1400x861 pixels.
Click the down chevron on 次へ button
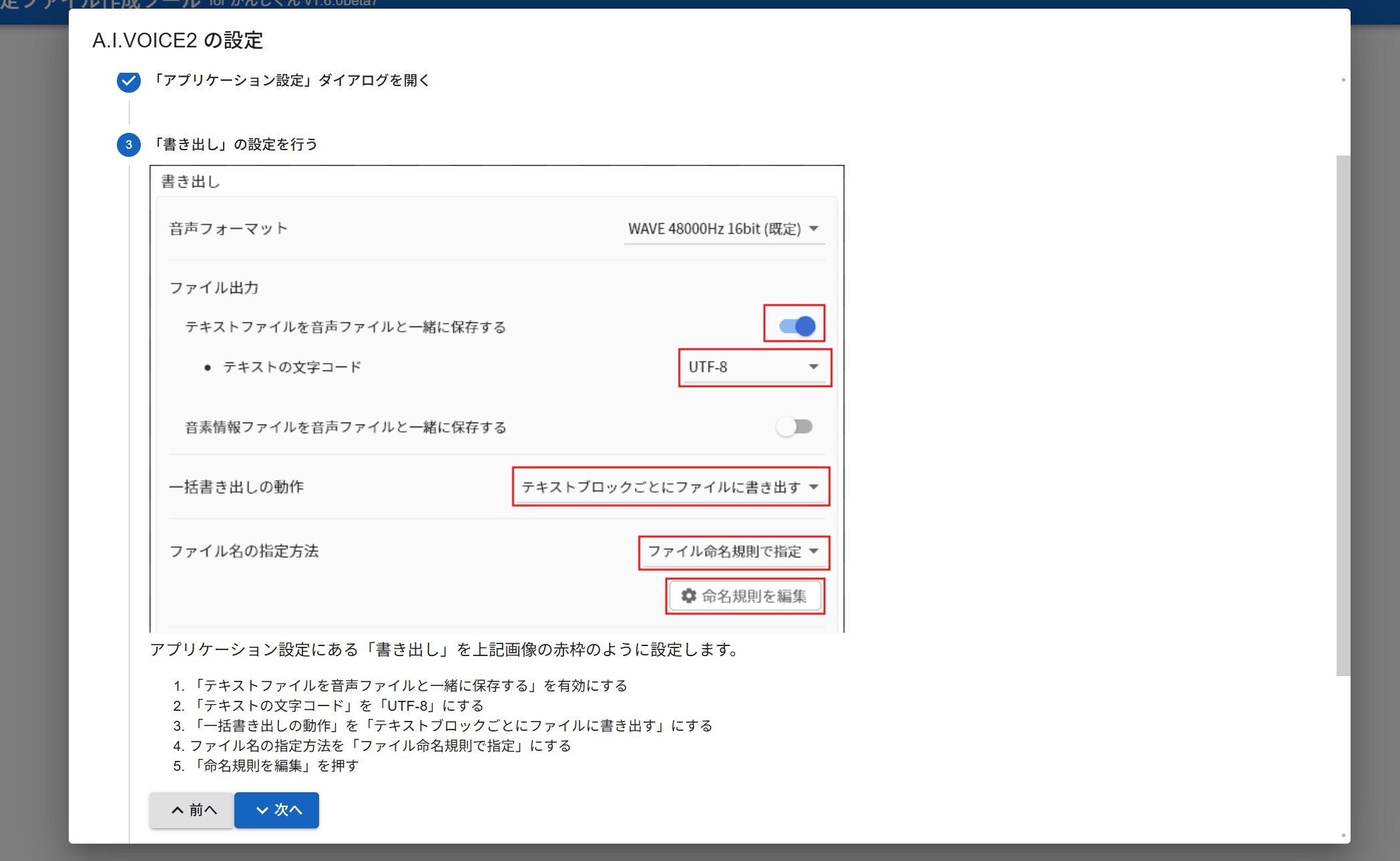pyautogui.click(x=262, y=810)
